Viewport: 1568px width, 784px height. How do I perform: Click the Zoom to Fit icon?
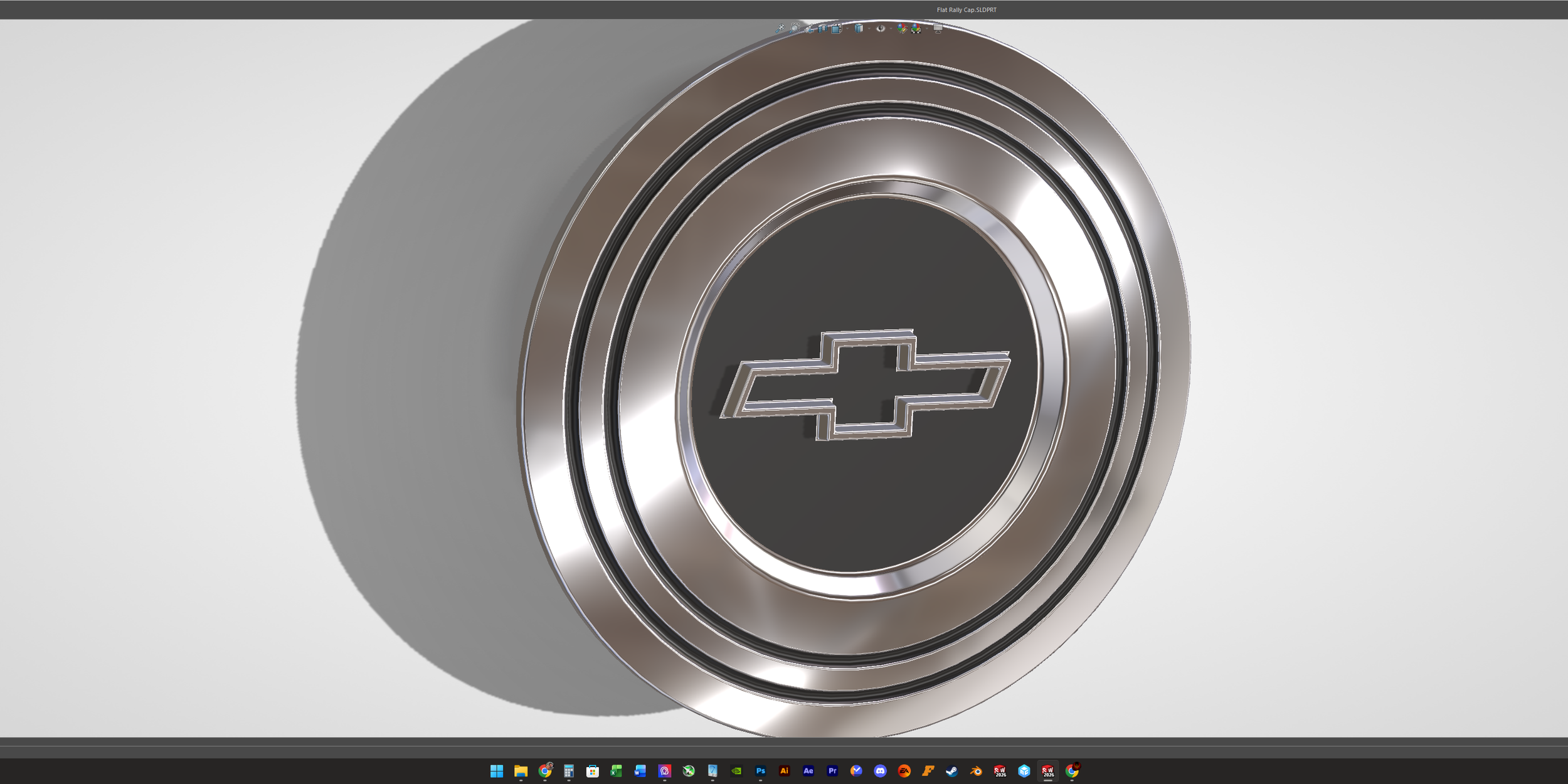pyautogui.click(x=780, y=28)
